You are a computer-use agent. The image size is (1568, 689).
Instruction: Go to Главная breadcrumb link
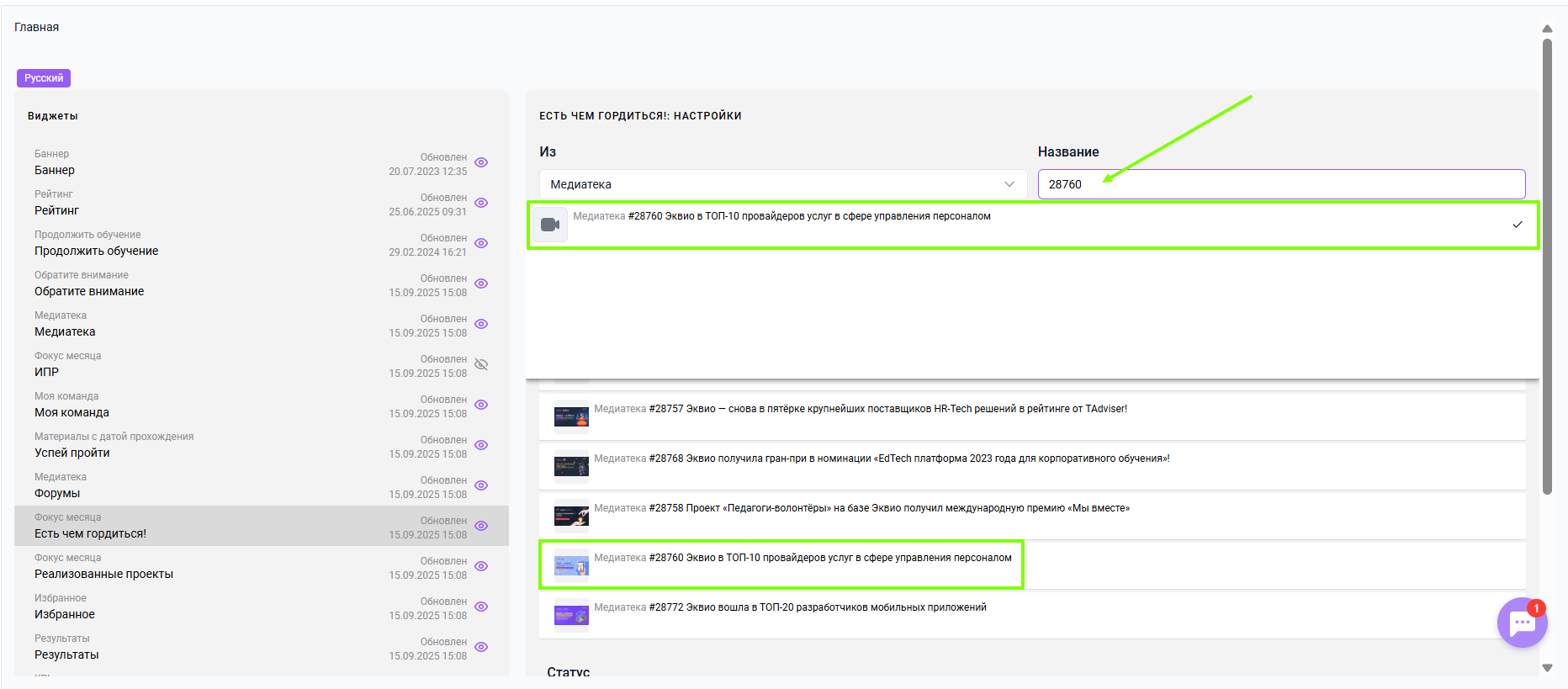[36, 27]
